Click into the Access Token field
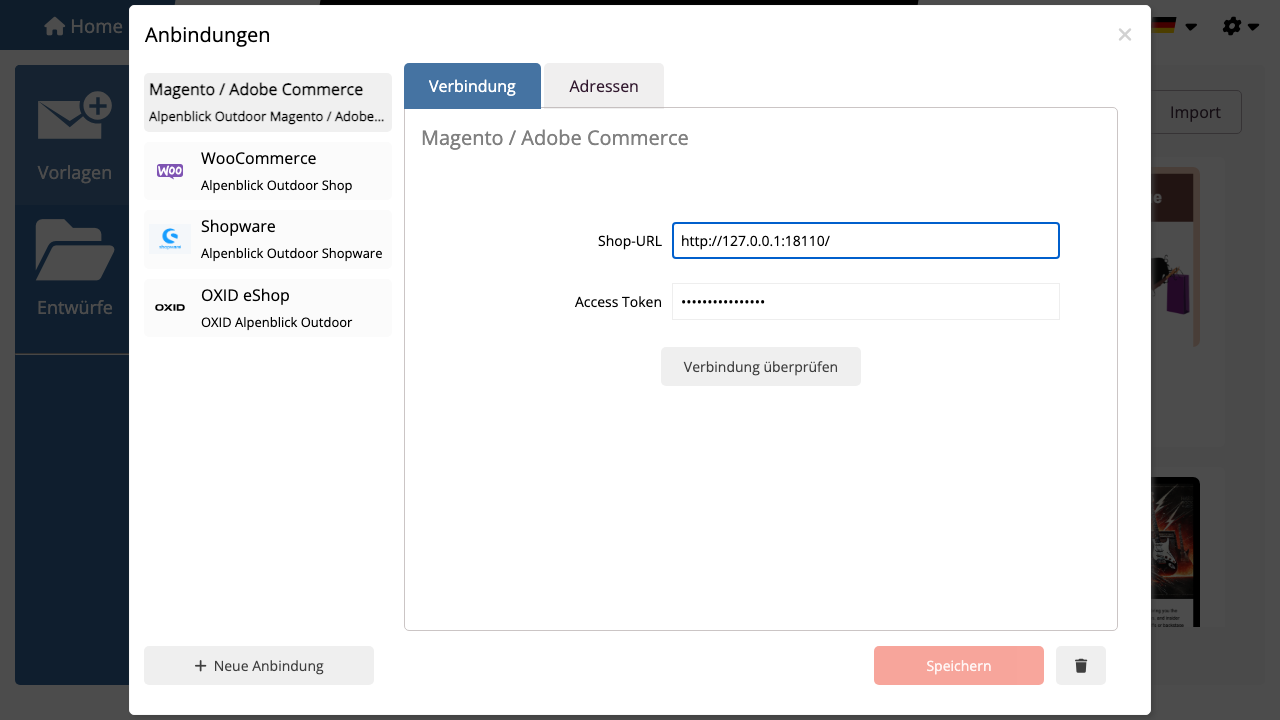This screenshot has height=720, width=1280. click(x=866, y=302)
